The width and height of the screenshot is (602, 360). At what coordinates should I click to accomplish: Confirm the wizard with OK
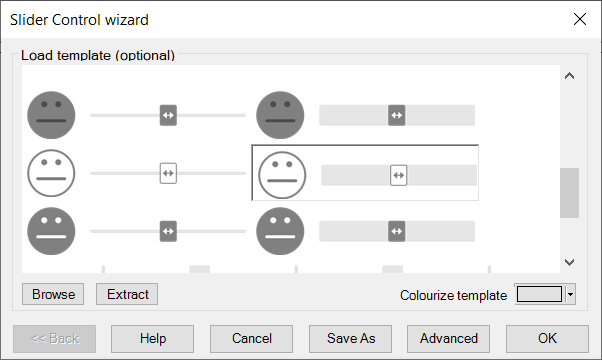[x=547, y=339]
